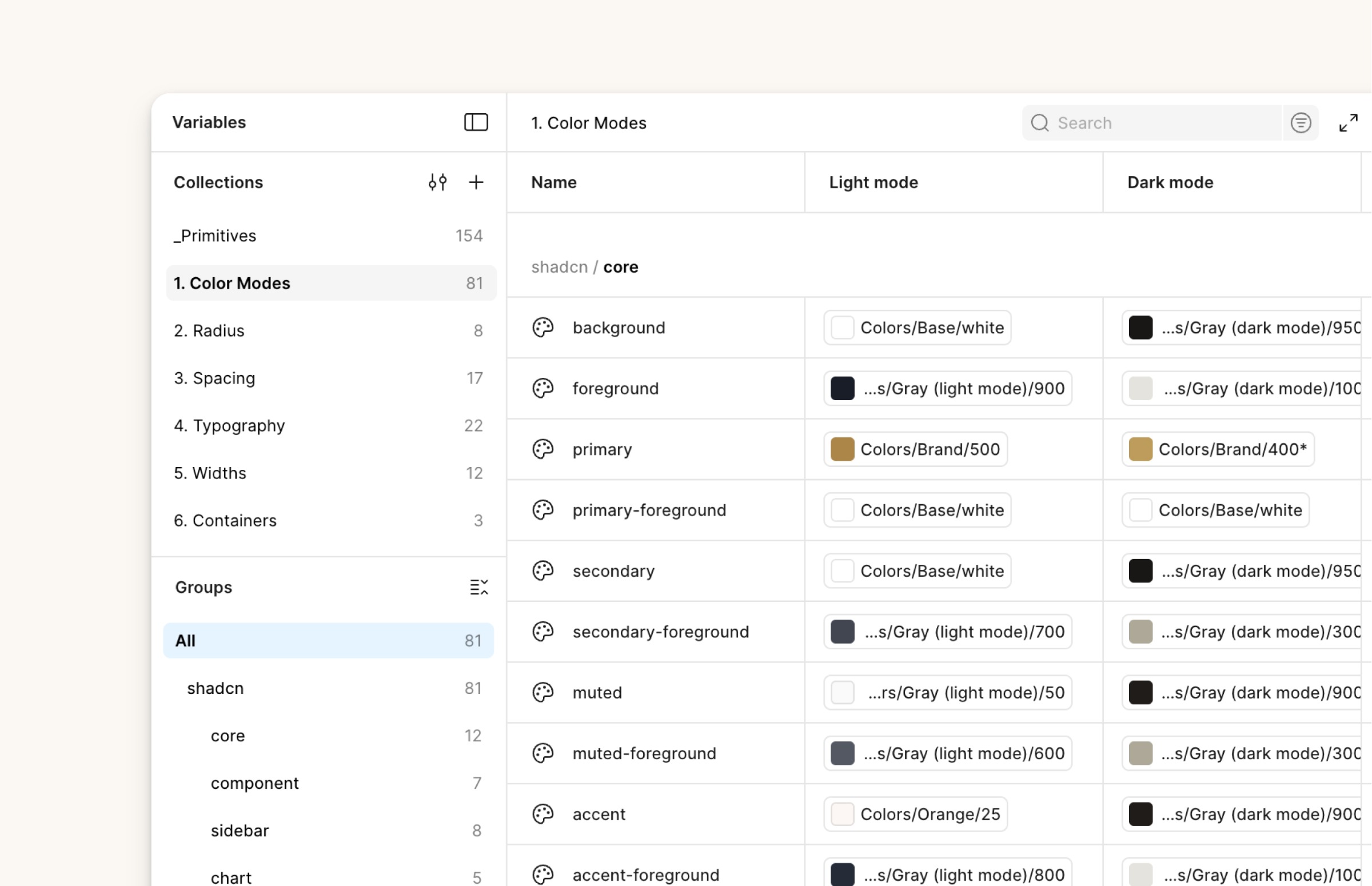Open the 2. Radius collection
Image resolution: width=1372 pixels, height=886 pixels.
332,331
